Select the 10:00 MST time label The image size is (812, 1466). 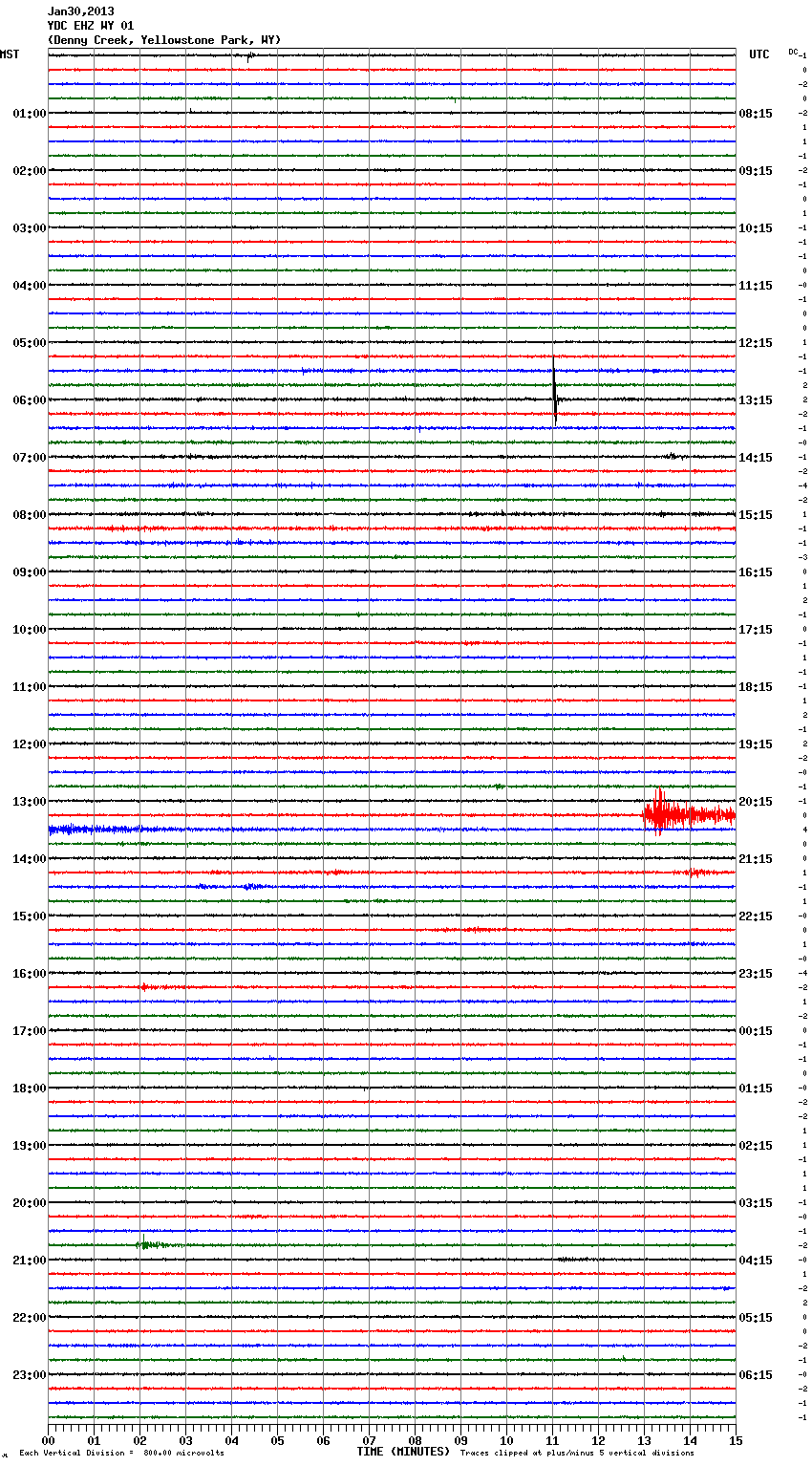coord(30,630)
